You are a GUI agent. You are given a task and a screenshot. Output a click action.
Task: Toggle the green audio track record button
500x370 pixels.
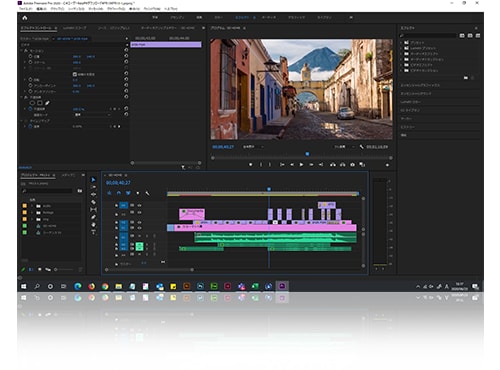[139, 246]
